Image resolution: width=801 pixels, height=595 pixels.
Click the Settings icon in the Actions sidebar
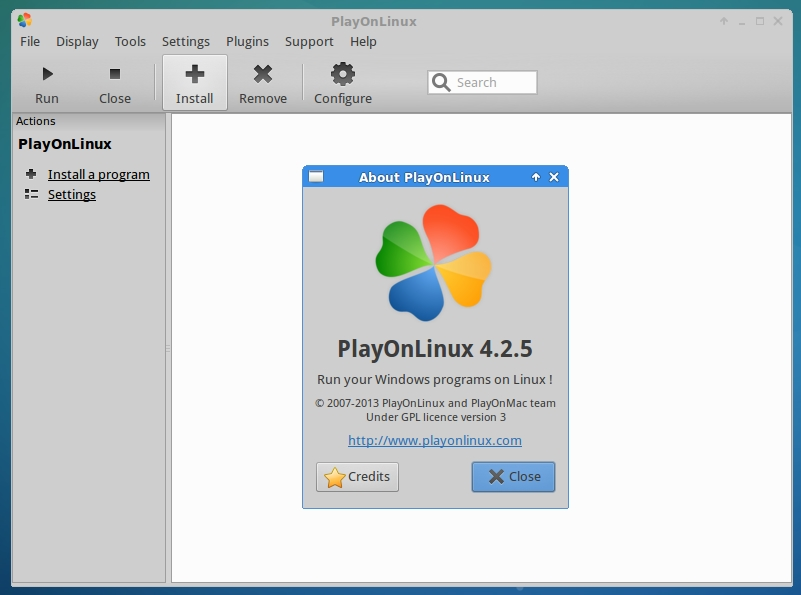point(29,194)
